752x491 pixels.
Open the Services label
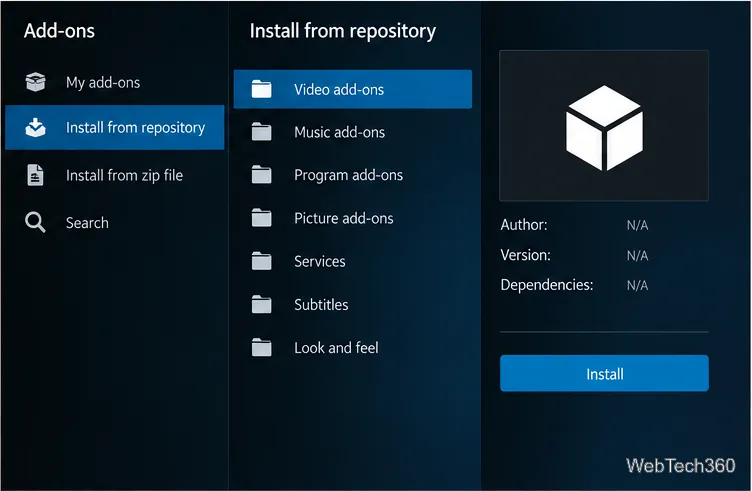point(320,261)
